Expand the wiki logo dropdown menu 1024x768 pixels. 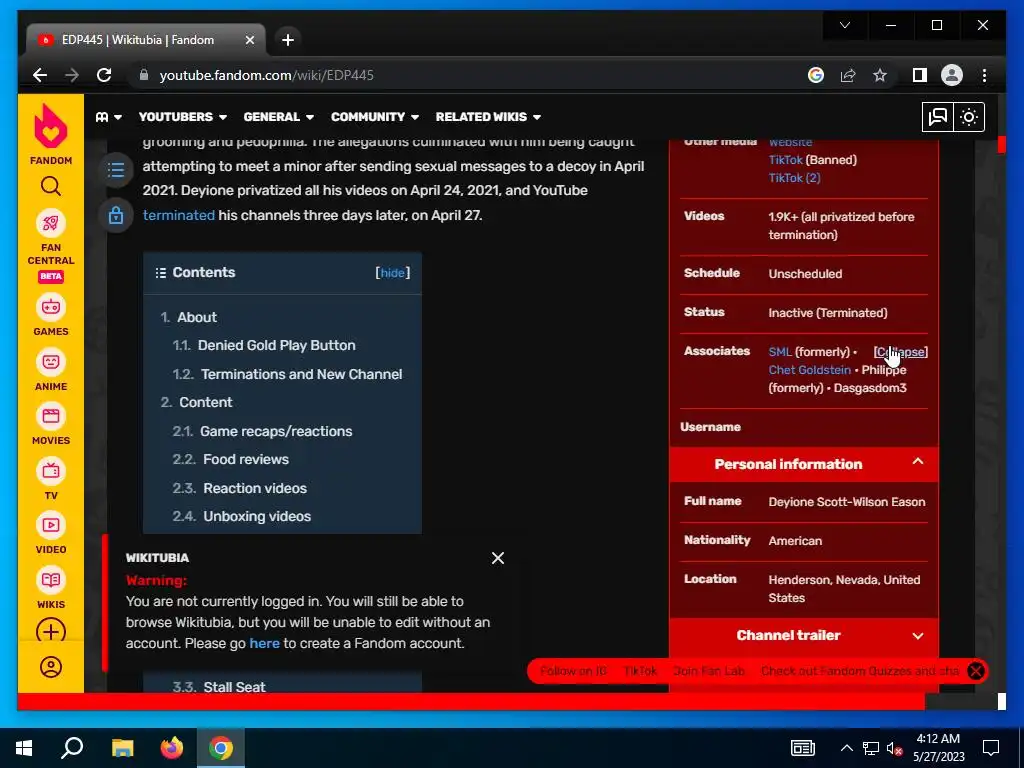109,117
